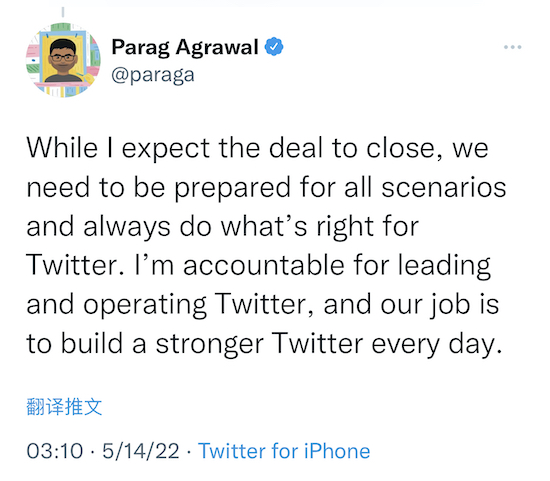Viewport: 550px width, 481px height.
Task: Click the thread connector line above the avatar
Action: 63,12
